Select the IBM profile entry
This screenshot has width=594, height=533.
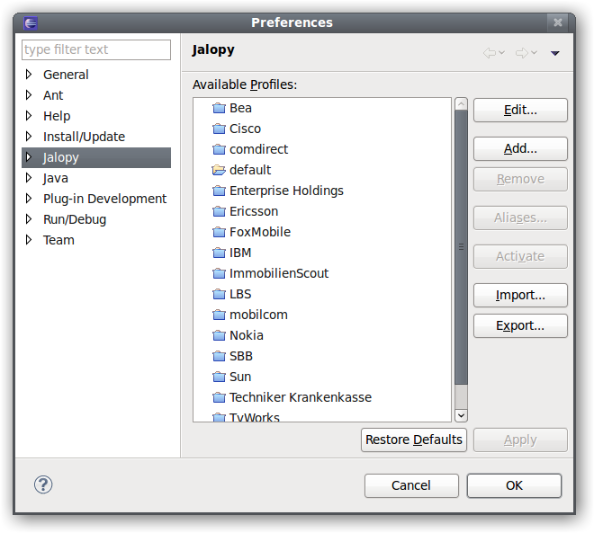pyautogui.click(x=240, y=253)
